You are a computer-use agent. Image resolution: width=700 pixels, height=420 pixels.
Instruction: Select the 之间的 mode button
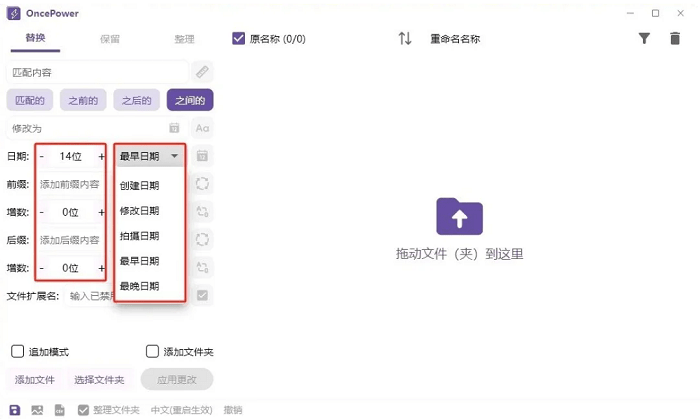click(x=190, y=100)
